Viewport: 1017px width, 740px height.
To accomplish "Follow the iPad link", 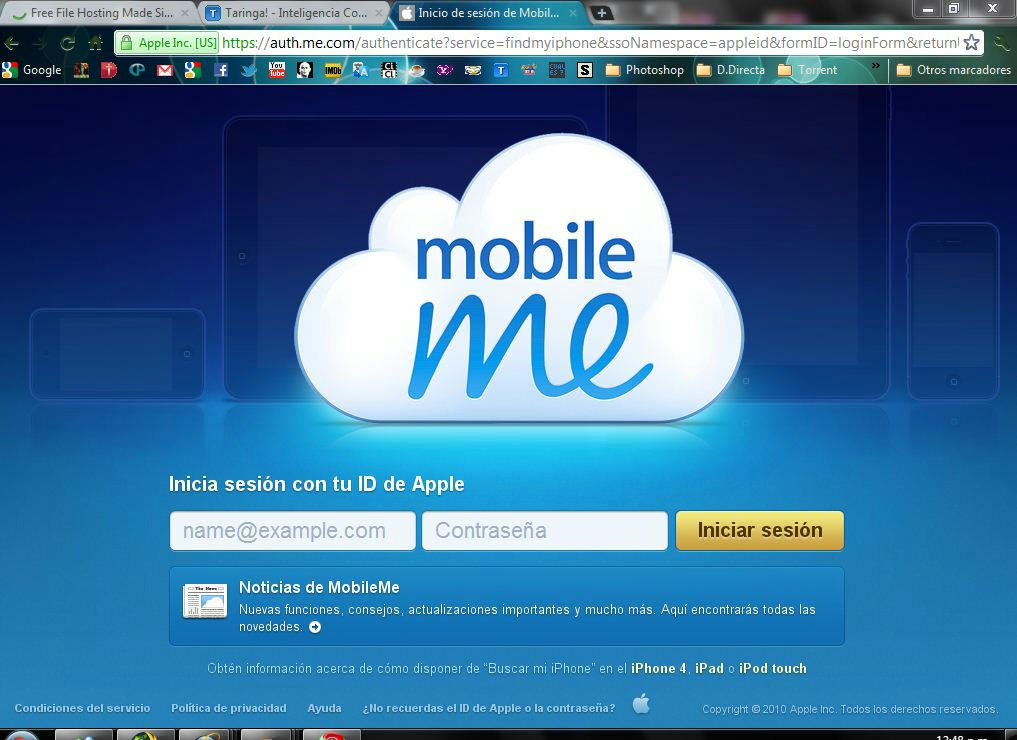I will 709,669.
